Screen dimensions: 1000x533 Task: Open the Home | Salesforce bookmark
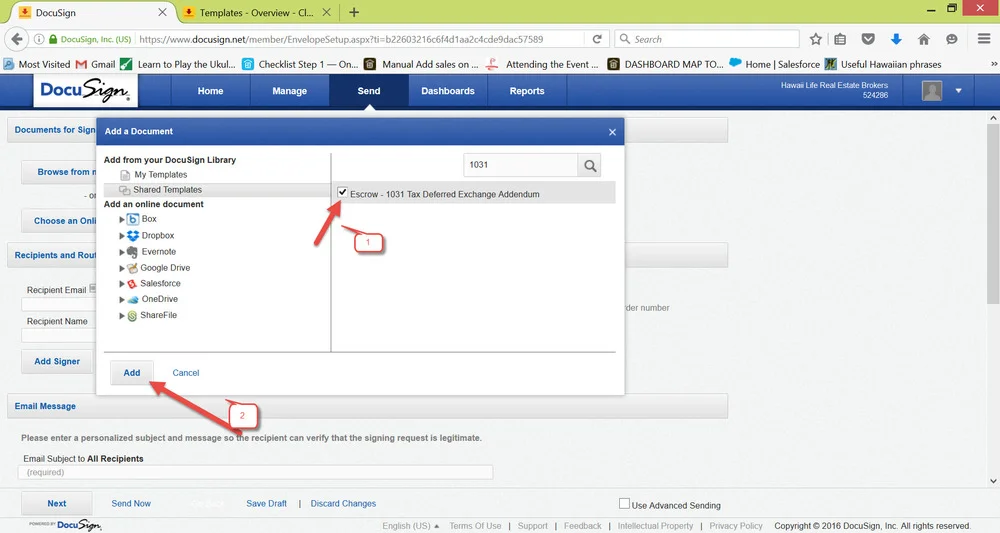tap(775, 64)
